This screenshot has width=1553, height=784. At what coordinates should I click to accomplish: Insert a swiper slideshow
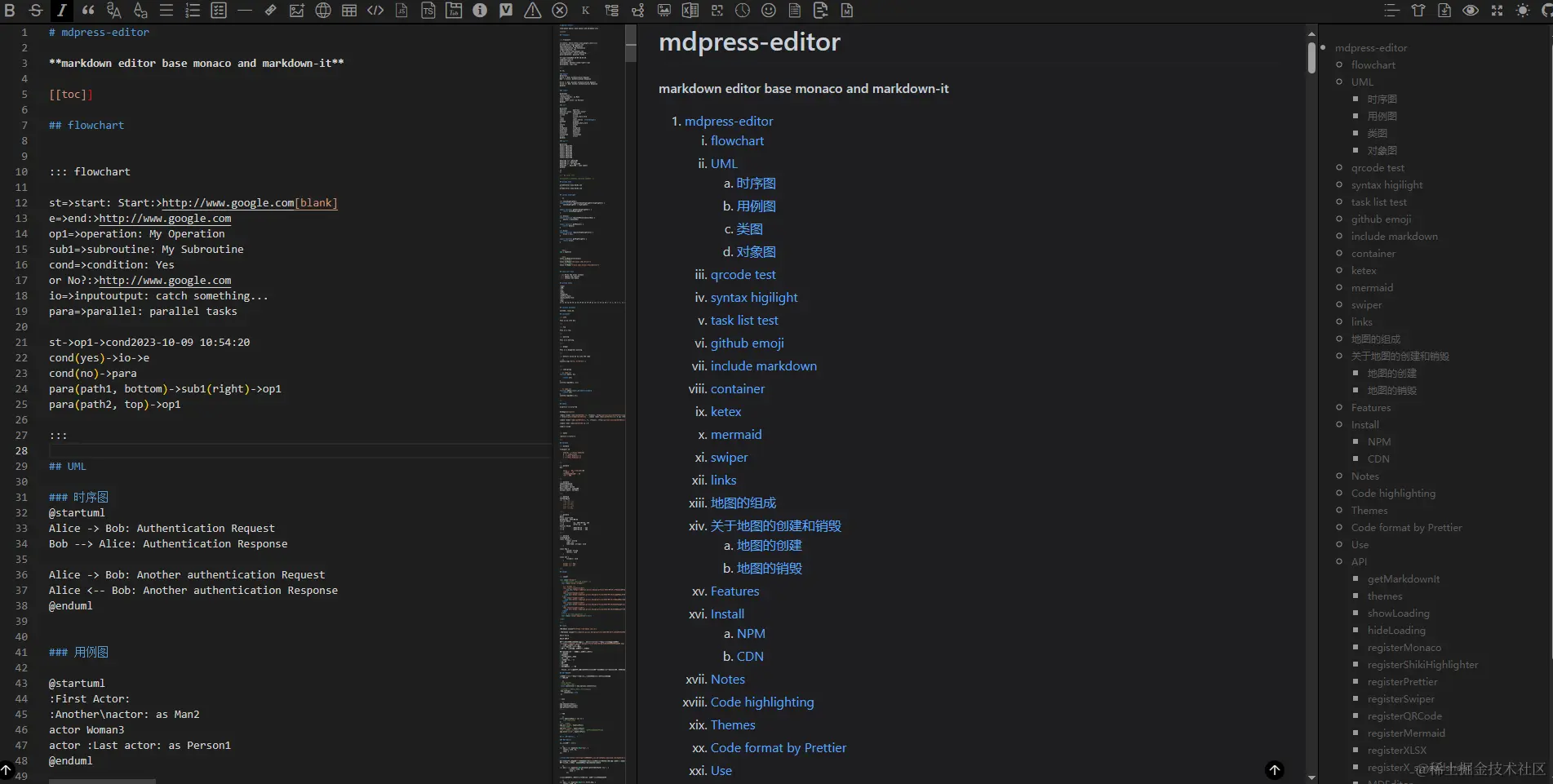[x=664, y=11]
